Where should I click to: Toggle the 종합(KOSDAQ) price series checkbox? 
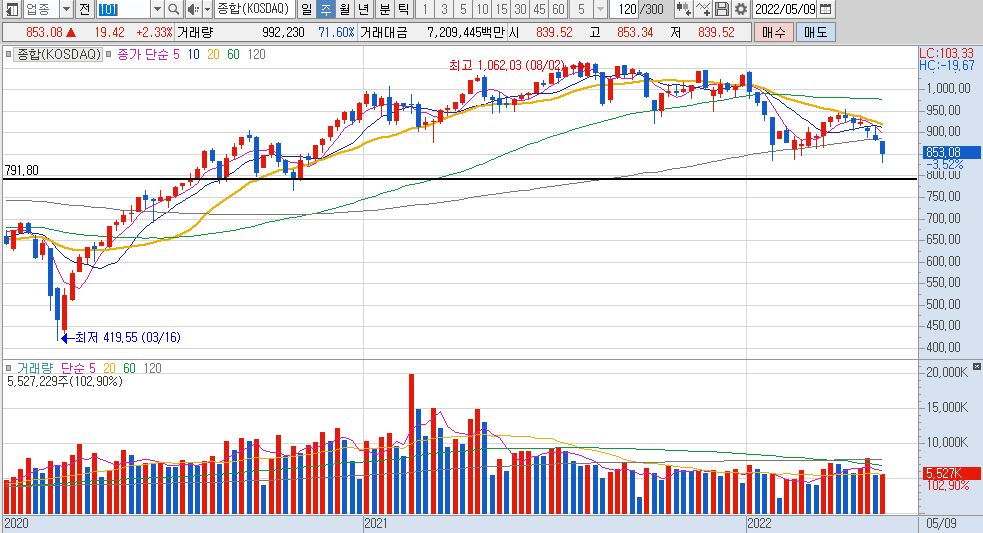(x=8, y=55)
